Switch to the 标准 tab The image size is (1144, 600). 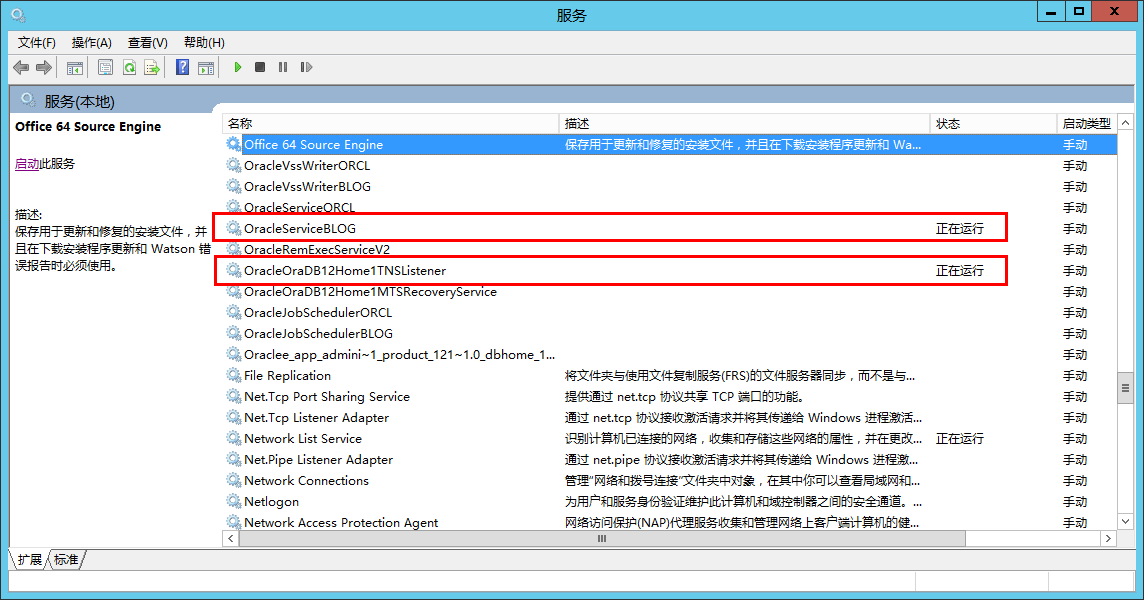coord(66,559)
